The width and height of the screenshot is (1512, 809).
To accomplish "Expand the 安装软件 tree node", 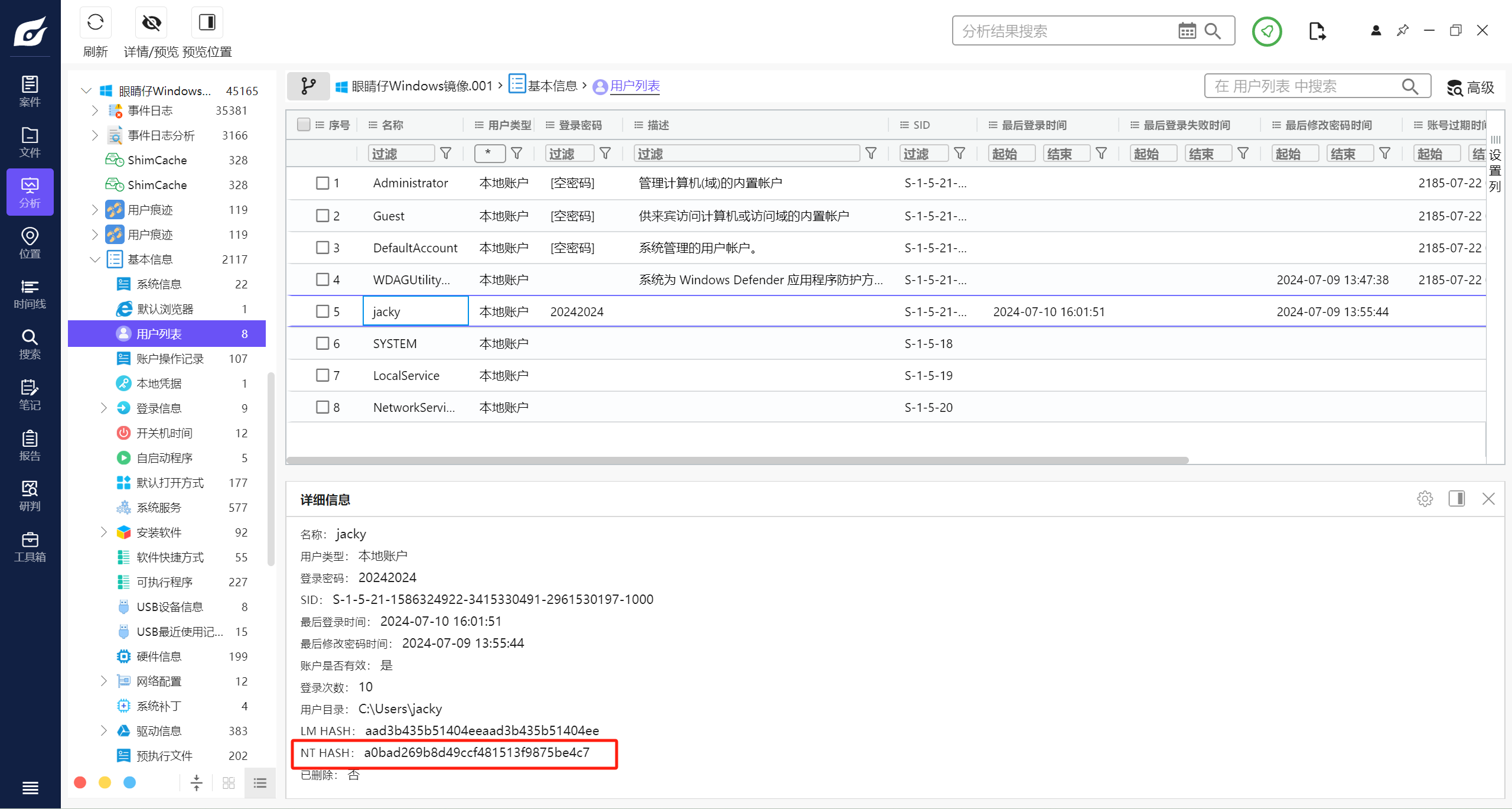I will [103, 532].
